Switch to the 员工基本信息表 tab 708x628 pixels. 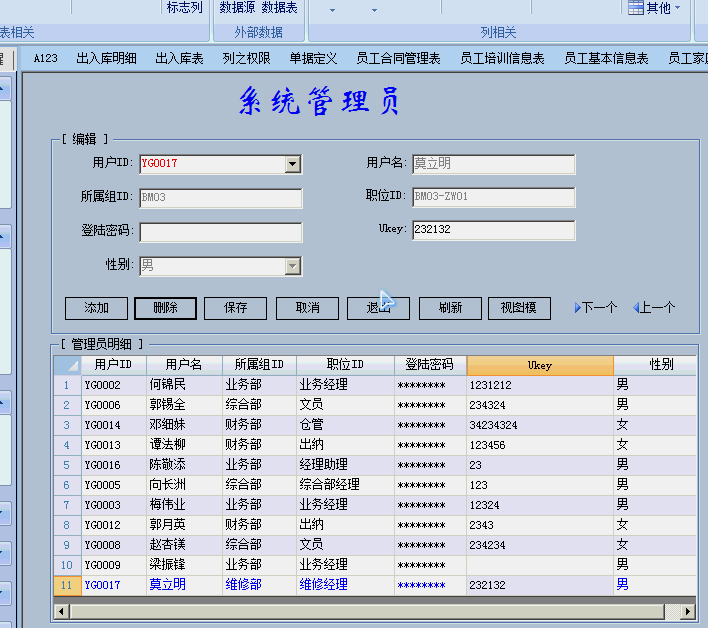point(606,58)
